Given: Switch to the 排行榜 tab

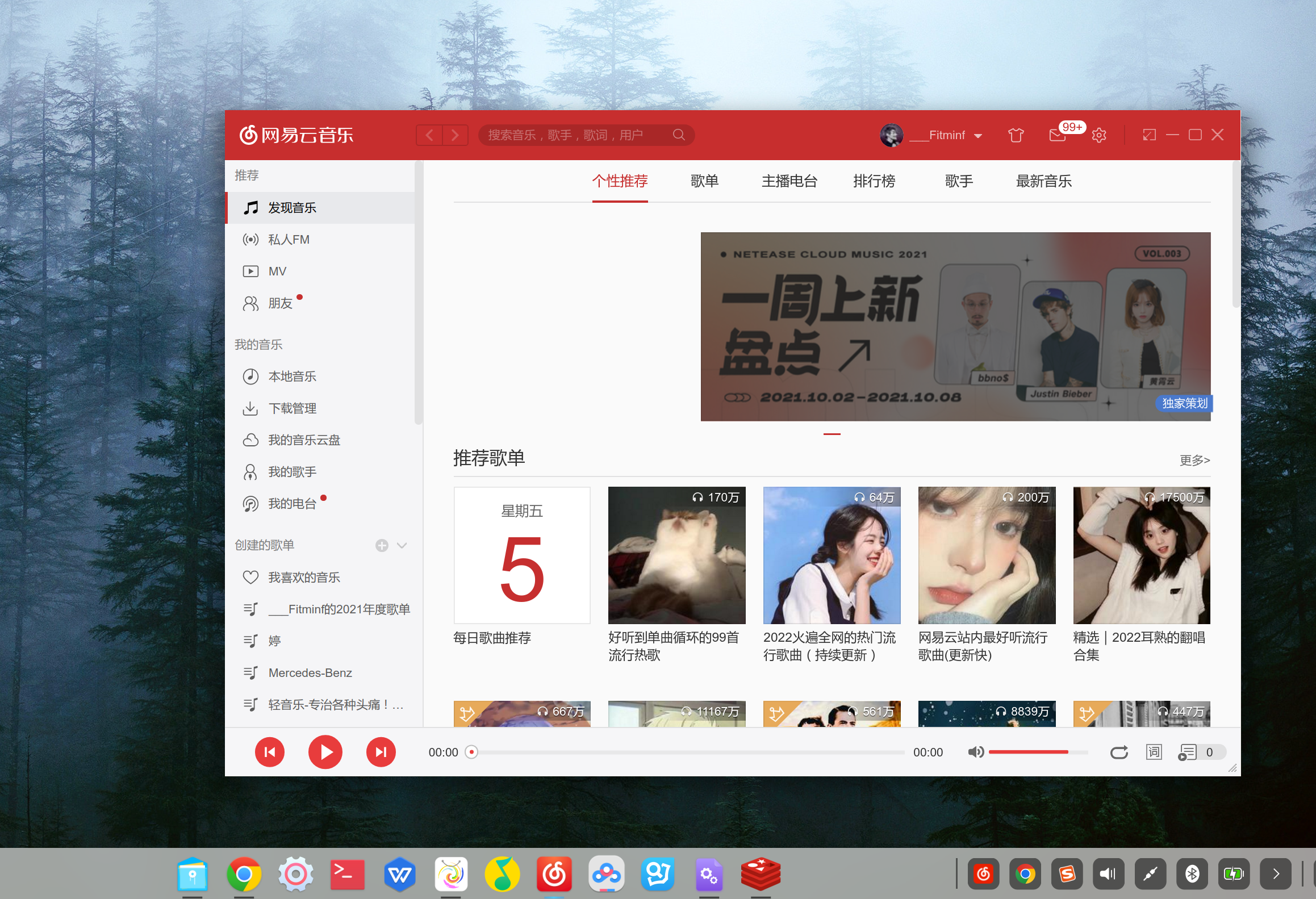Looking at the screenshot, I should coord(874,181).
